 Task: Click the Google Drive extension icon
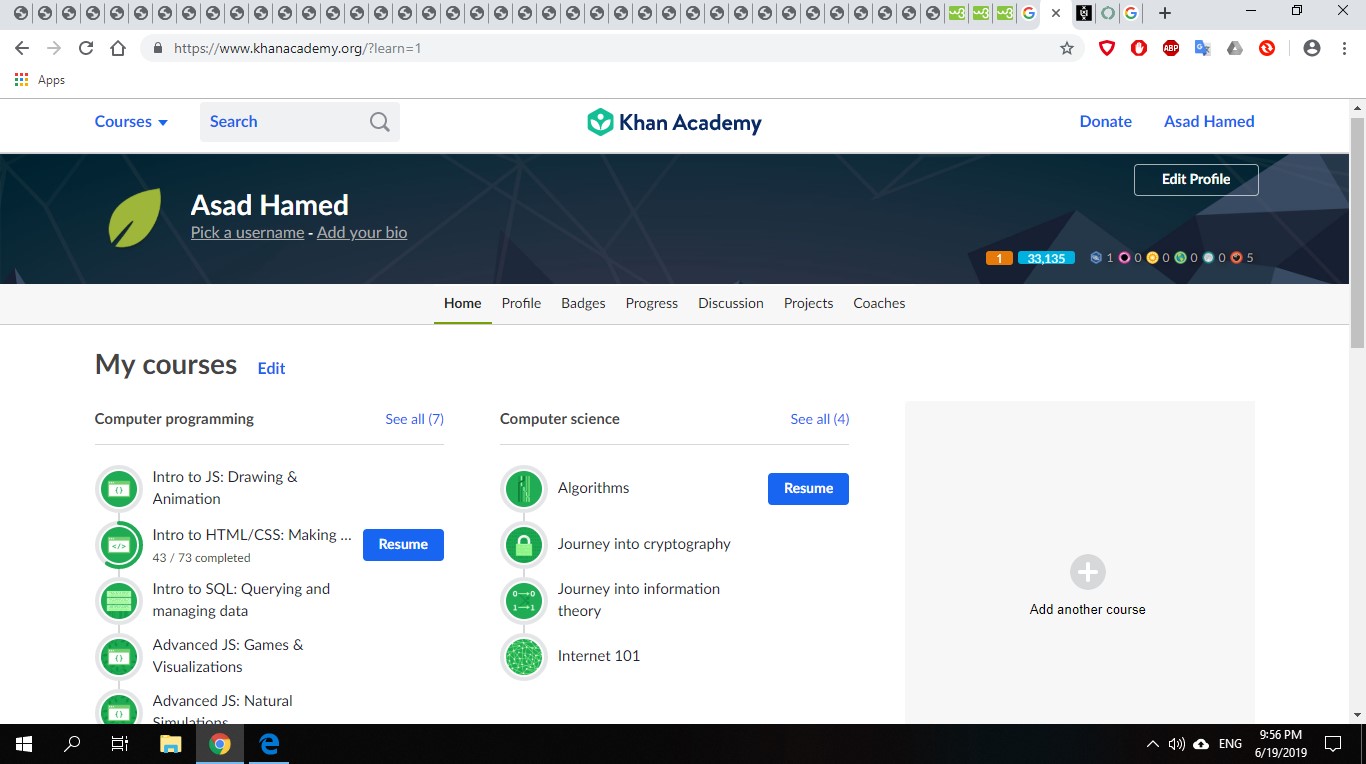[1235, 48]
